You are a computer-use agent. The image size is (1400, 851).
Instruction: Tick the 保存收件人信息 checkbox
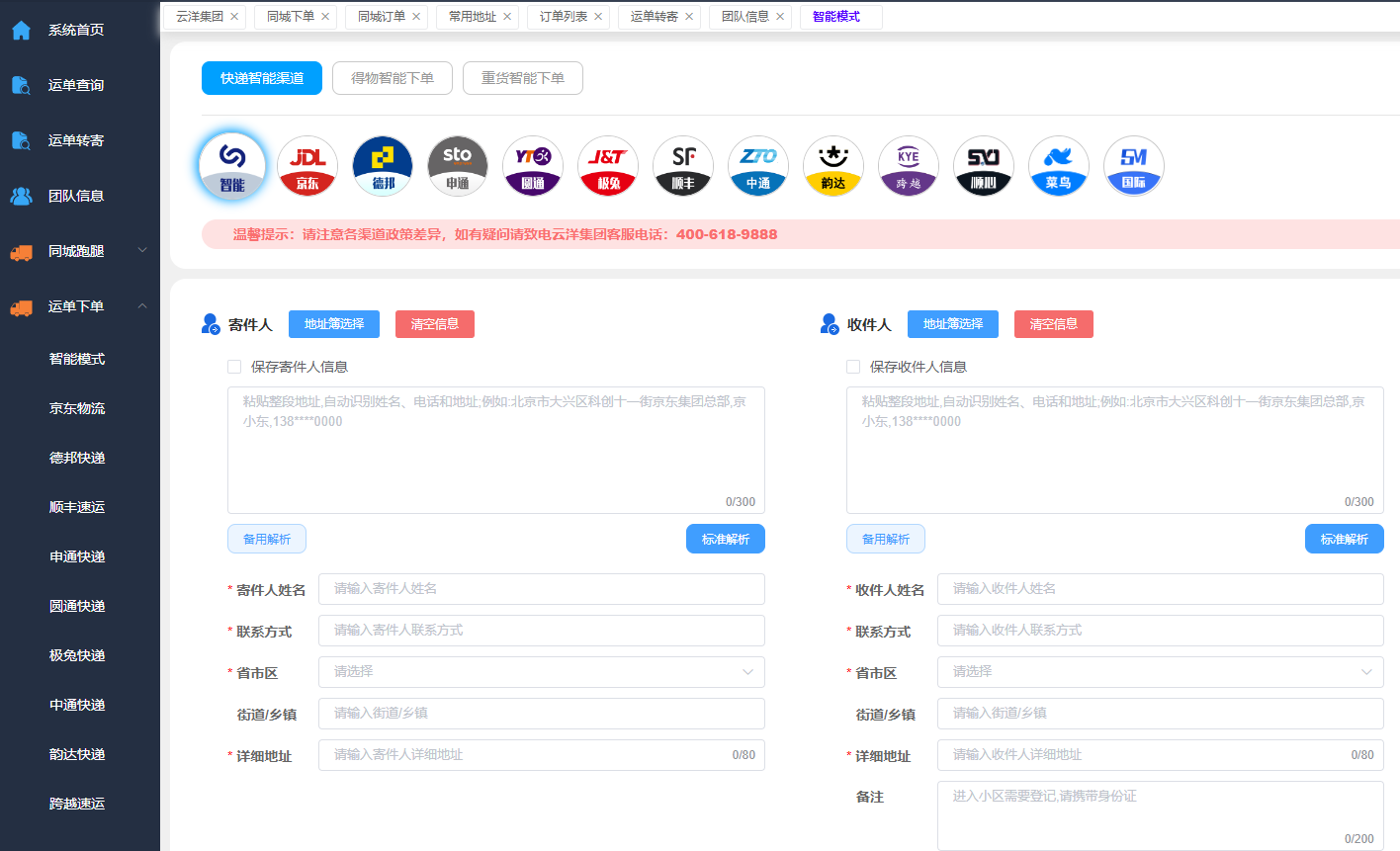853,367
